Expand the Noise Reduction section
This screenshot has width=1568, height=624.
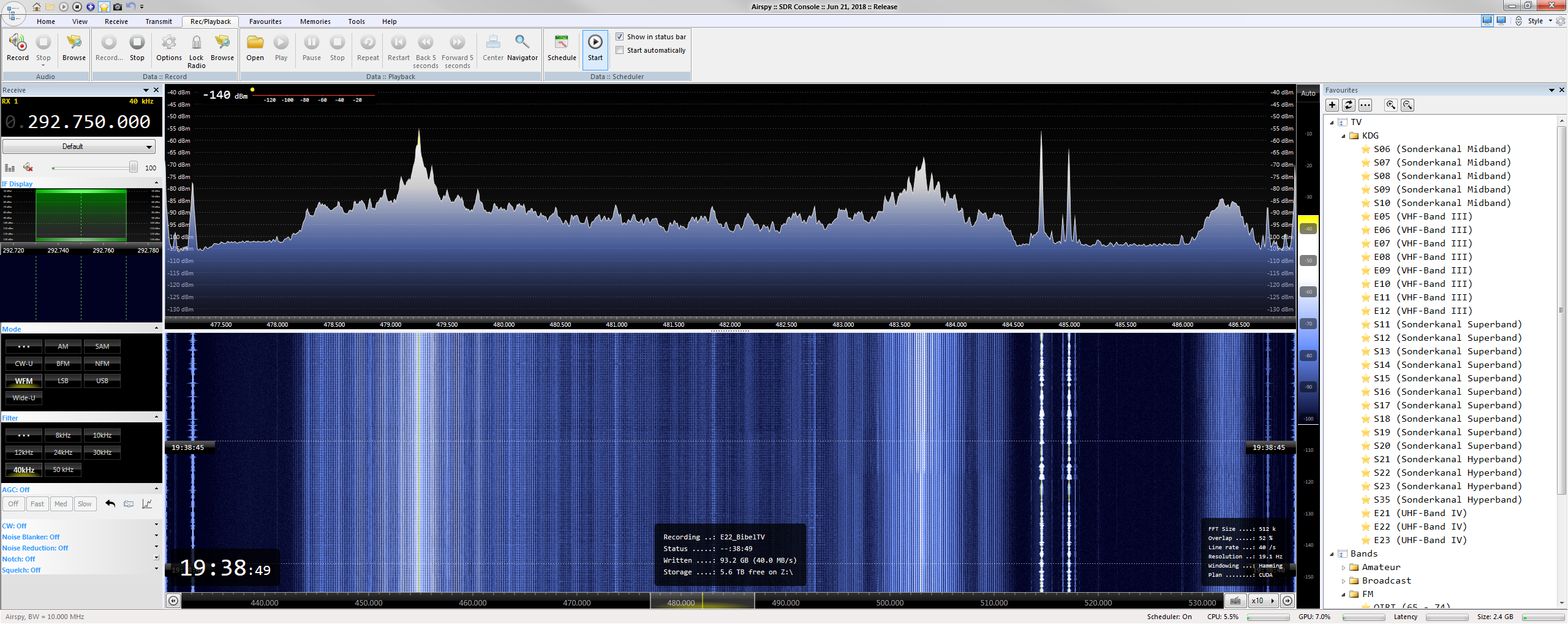(156, 547)
